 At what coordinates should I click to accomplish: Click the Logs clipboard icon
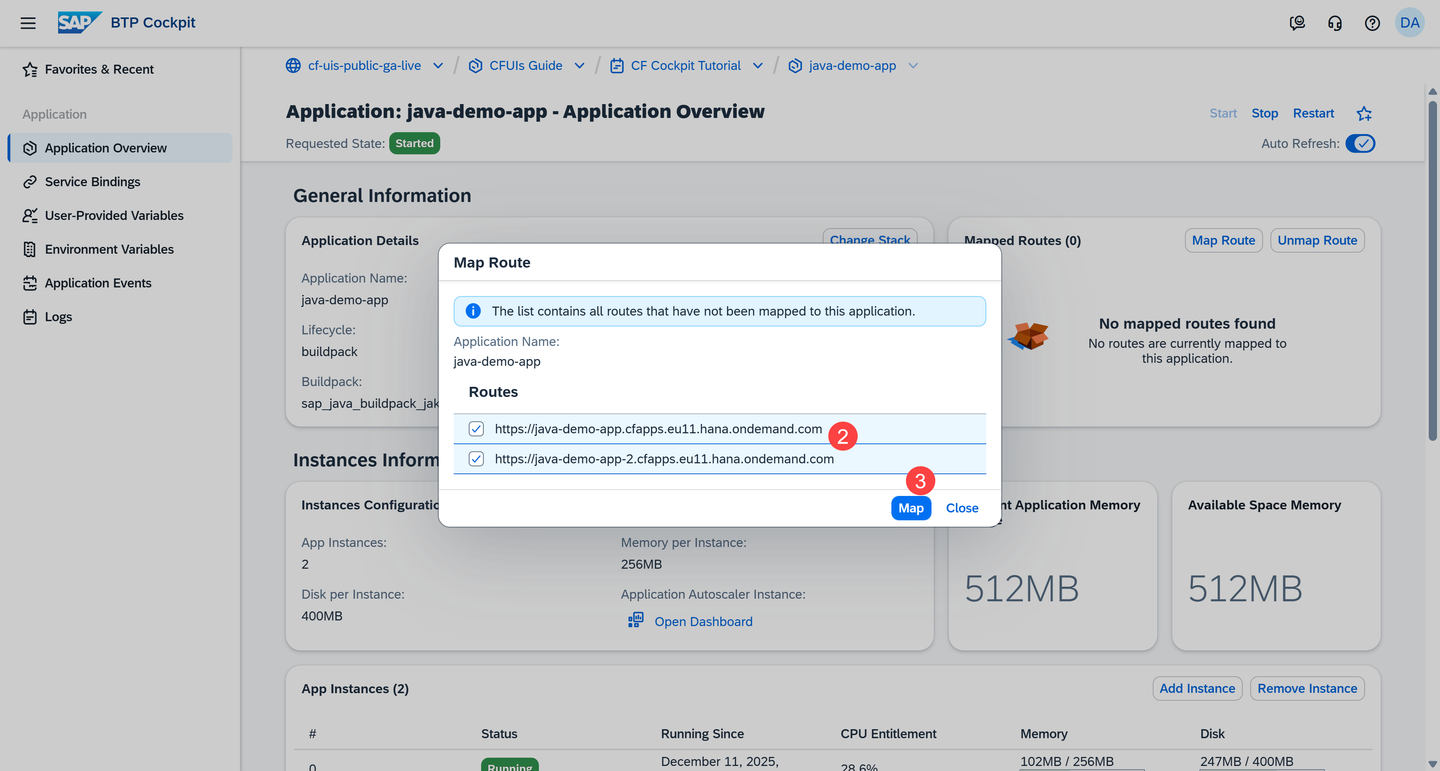pyautogui.click(x=30, y=317)
